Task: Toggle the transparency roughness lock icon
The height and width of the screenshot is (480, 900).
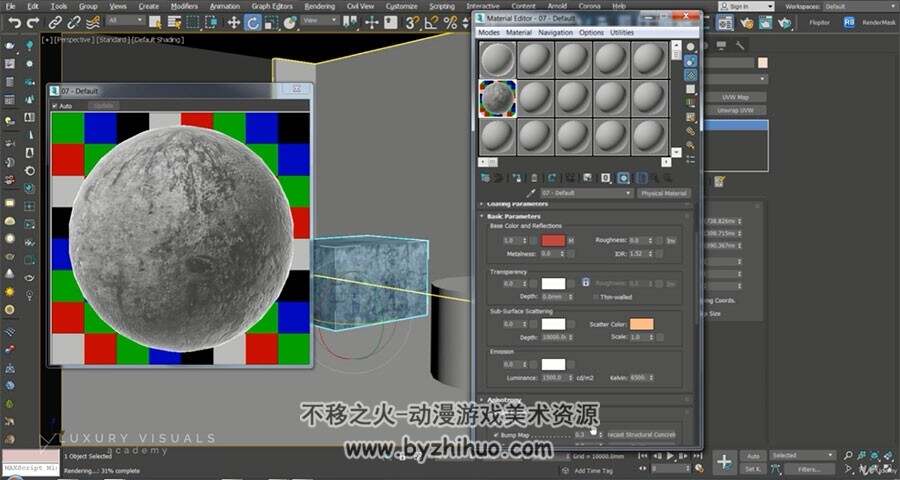Action: 585,283
